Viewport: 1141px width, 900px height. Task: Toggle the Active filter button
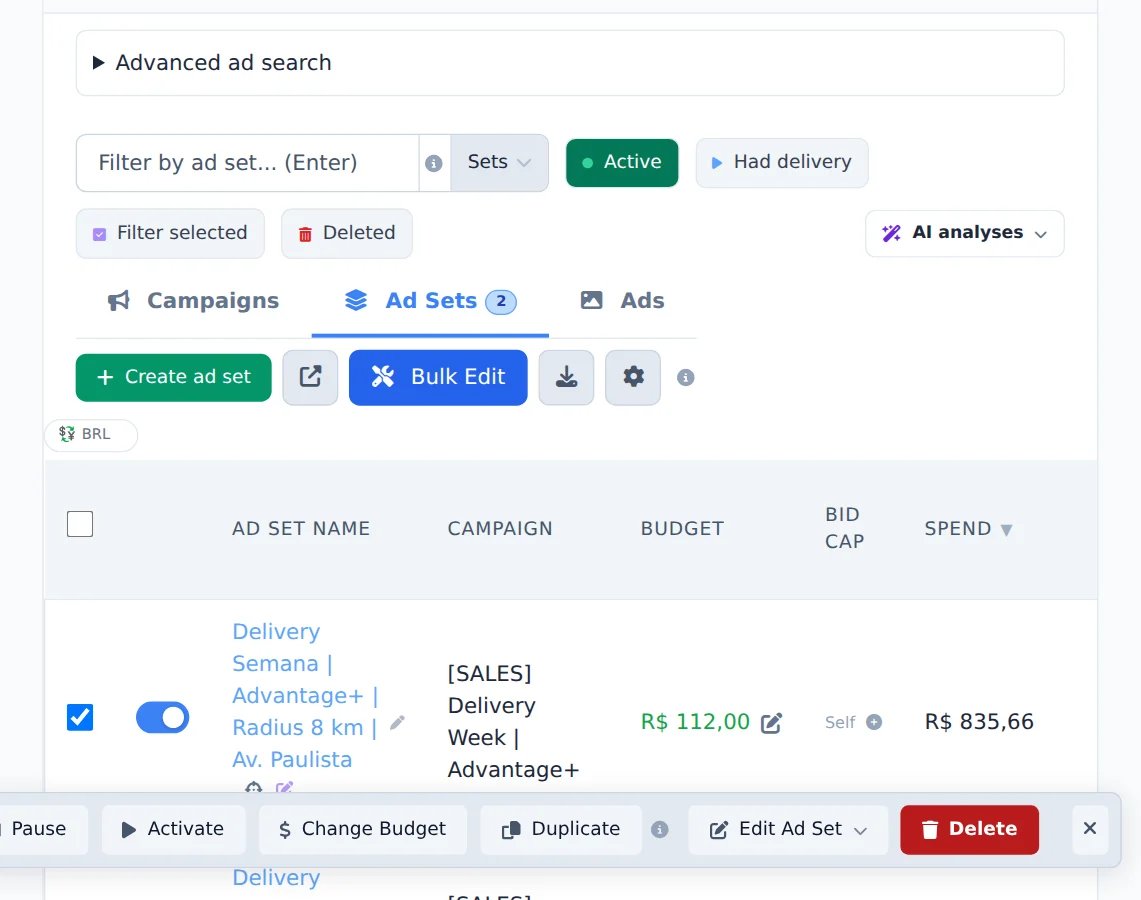click(622, 162)
